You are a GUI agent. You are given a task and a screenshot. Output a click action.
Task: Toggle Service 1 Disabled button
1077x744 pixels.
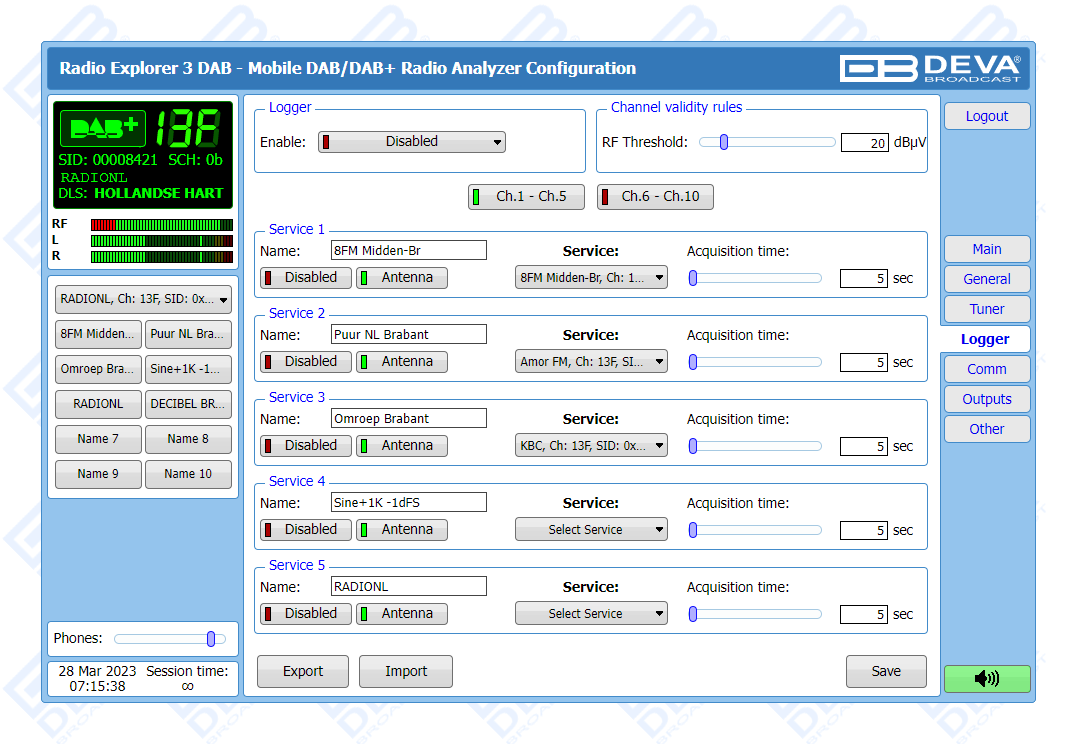click(306, 278)
